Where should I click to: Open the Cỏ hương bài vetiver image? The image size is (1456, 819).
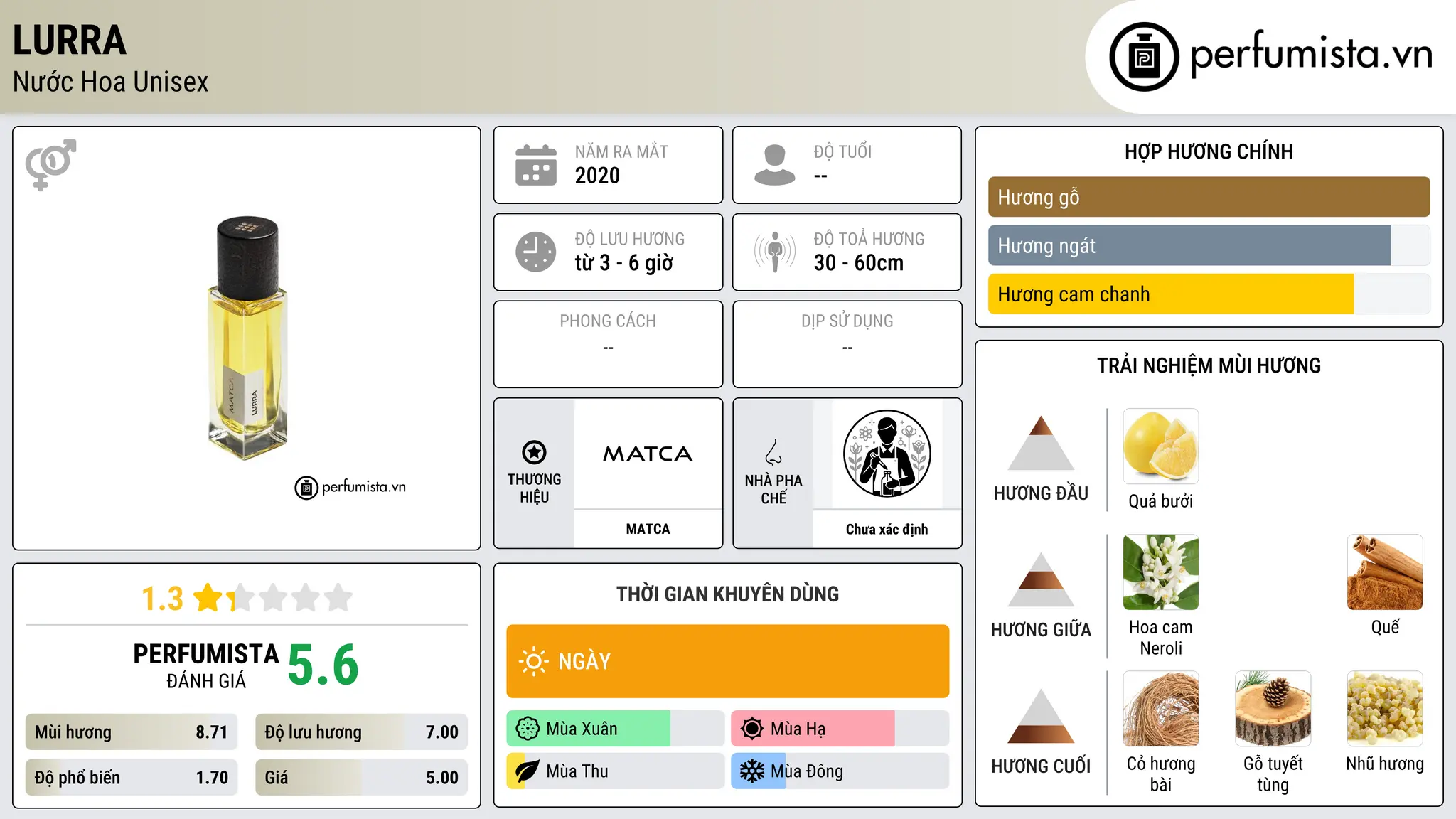coord(1161,709)
